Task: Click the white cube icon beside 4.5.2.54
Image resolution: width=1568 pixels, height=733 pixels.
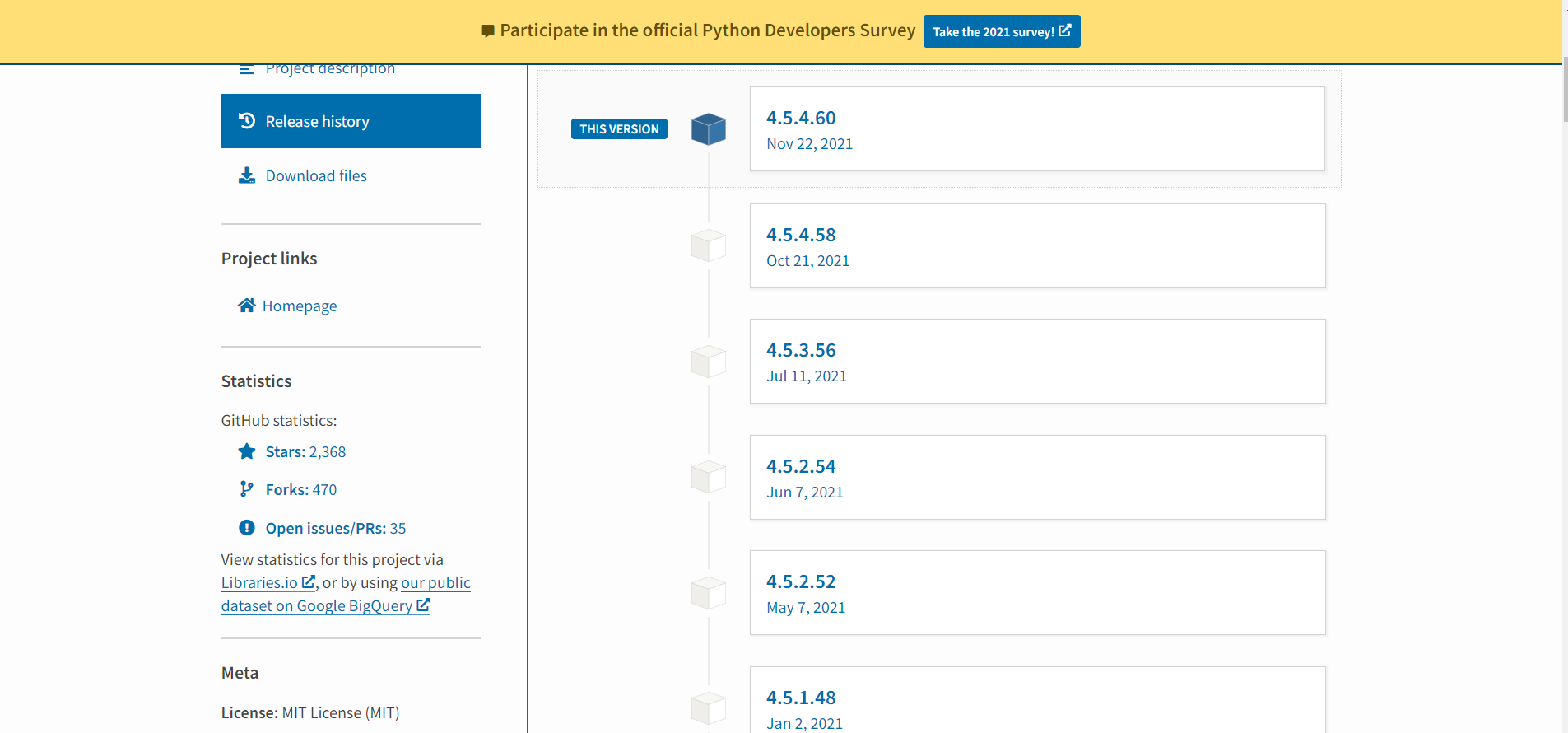Action: [709, 477]
